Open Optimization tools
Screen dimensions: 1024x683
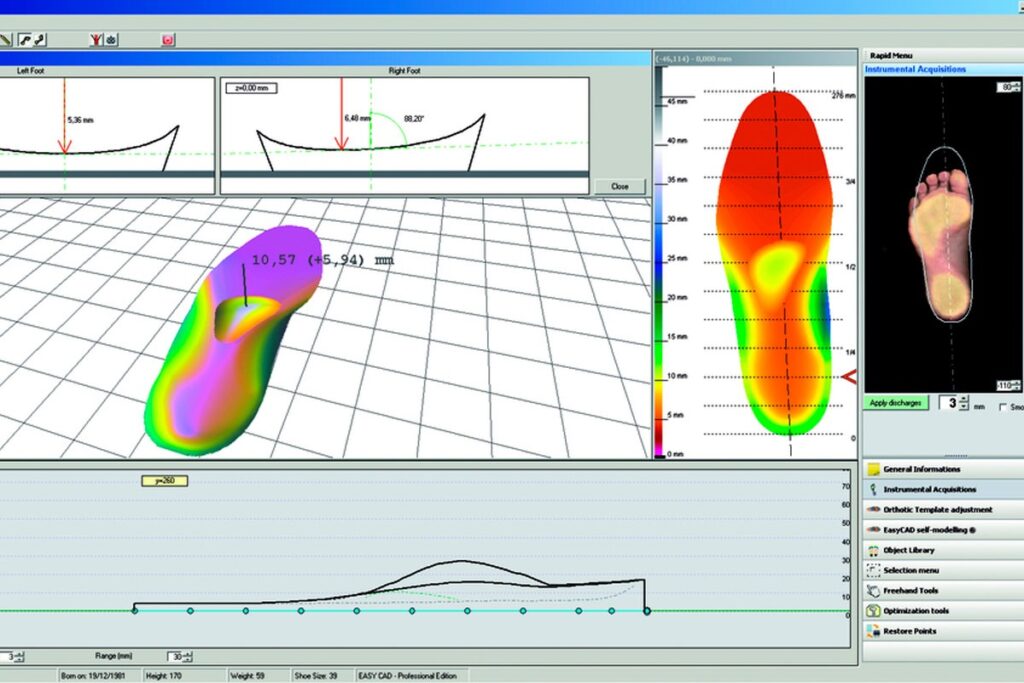(x=943, y=611)
